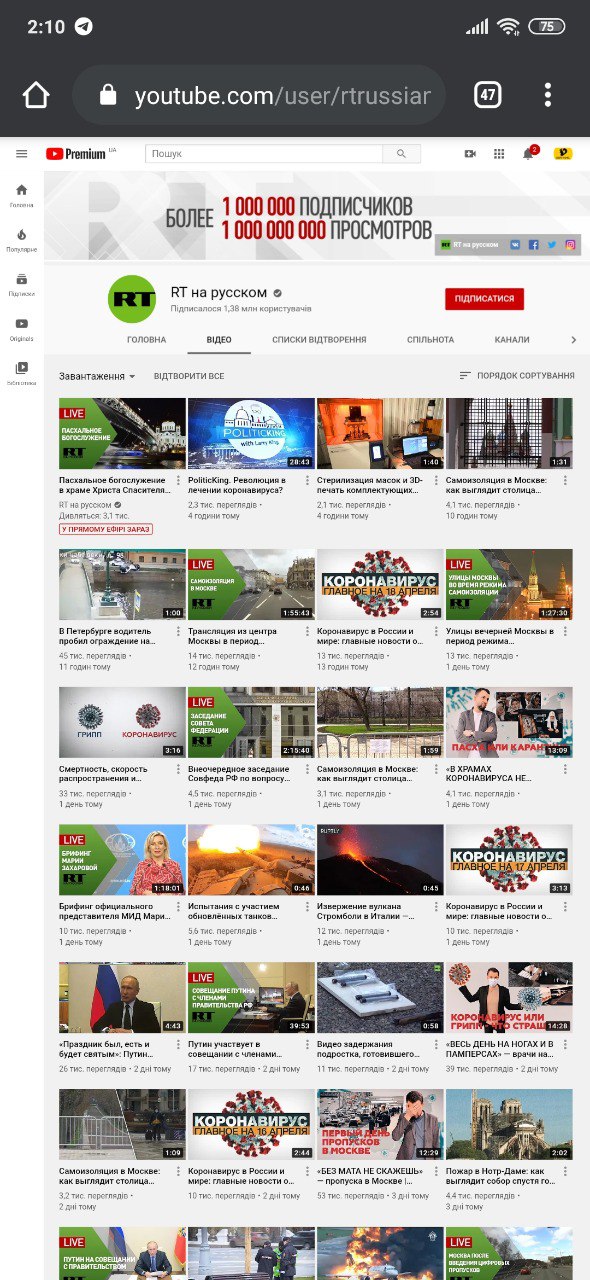
Task: Open the Совещание Путина 39:53 thumbnail
Action: 251,997
